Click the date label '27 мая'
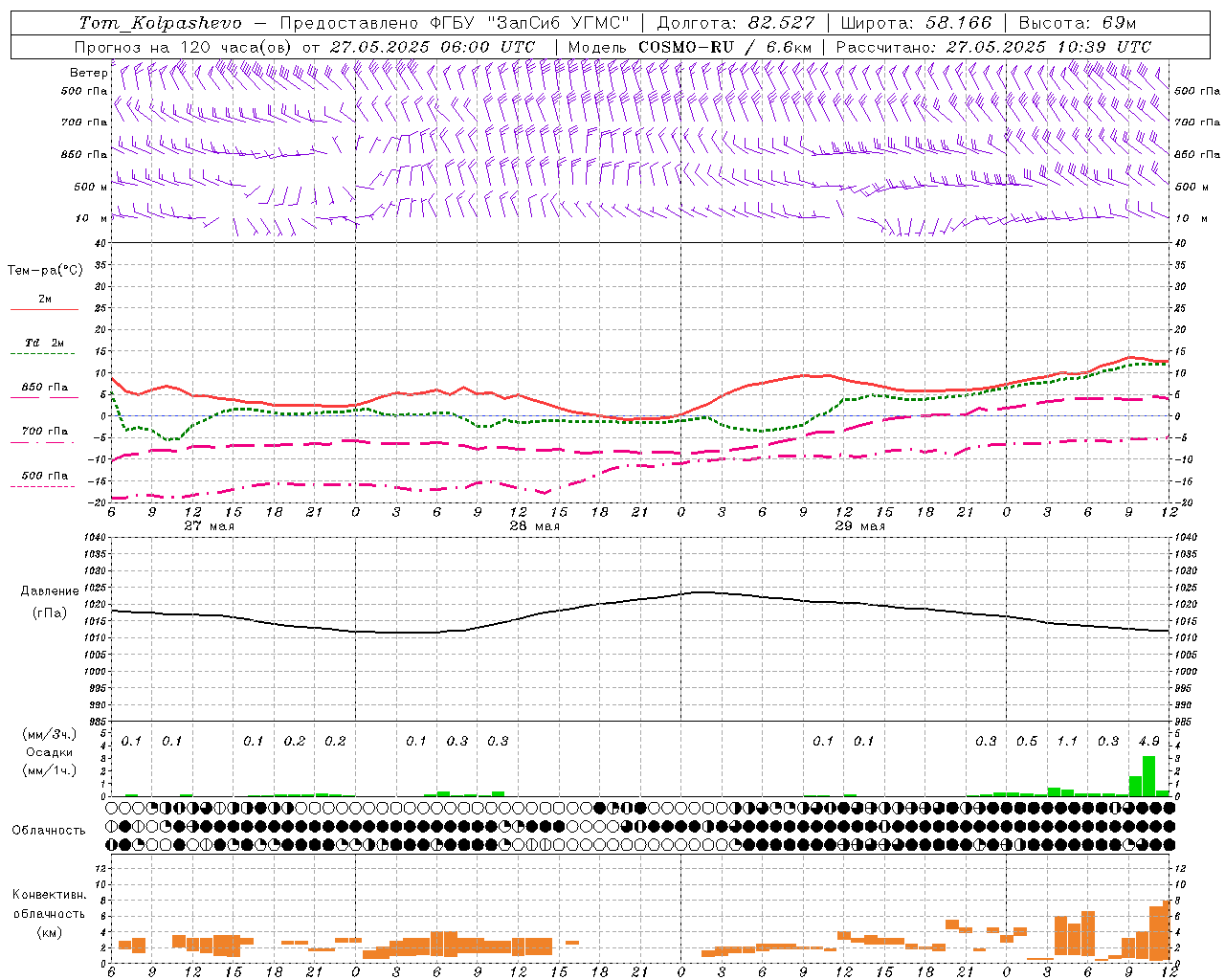 tap(209, 525)
